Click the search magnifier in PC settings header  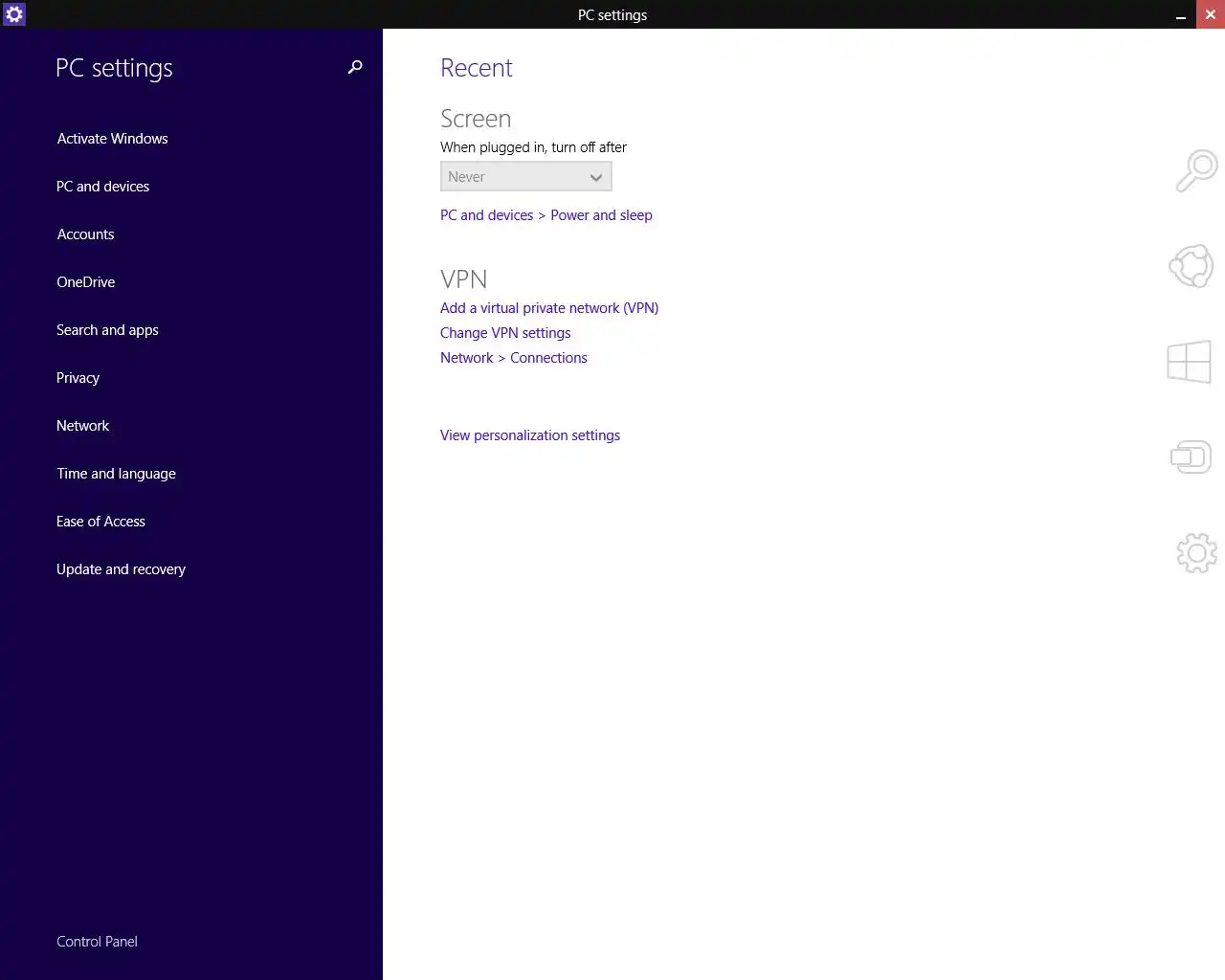355,67
